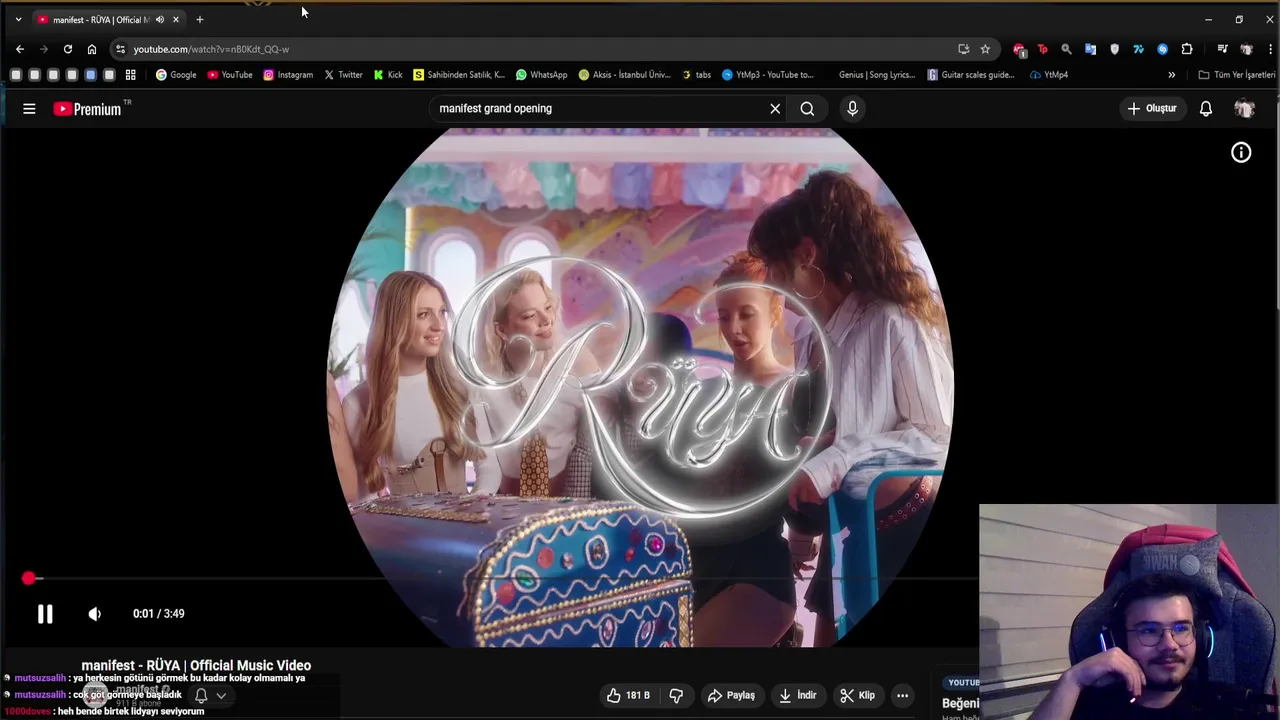Screen dimensions: 1280x720
Task: Show hidden bookmarks with the double chevron
Action: (1172, 75)
